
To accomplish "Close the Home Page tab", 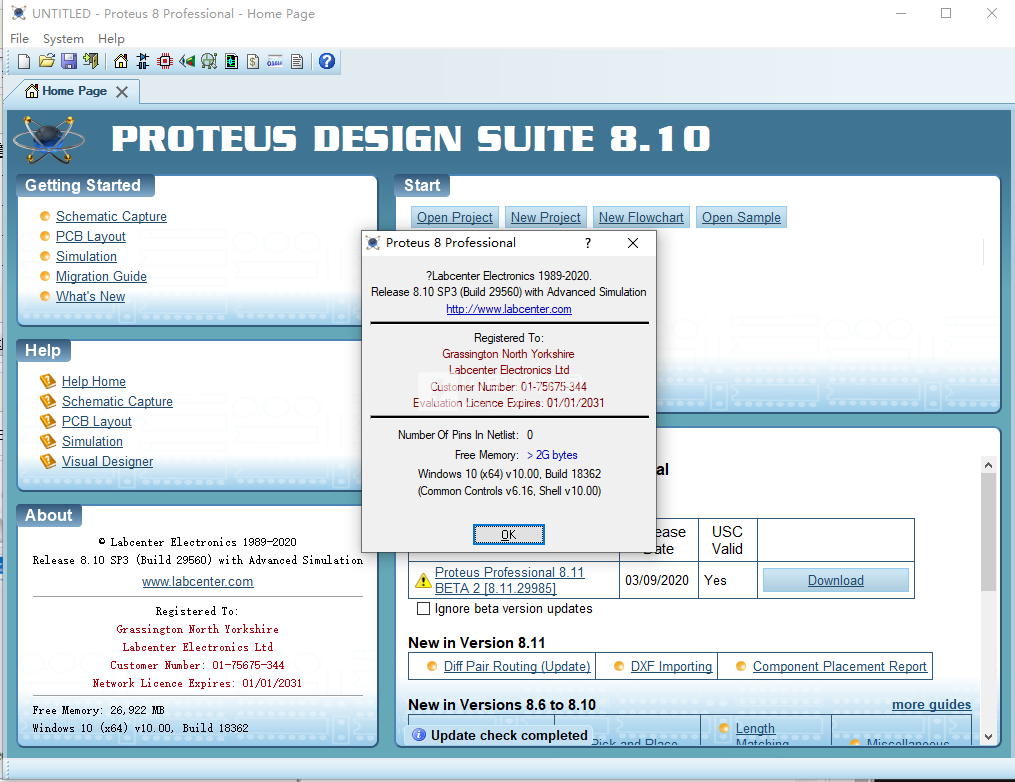I will pyautogui.click(x=122, y=92).
